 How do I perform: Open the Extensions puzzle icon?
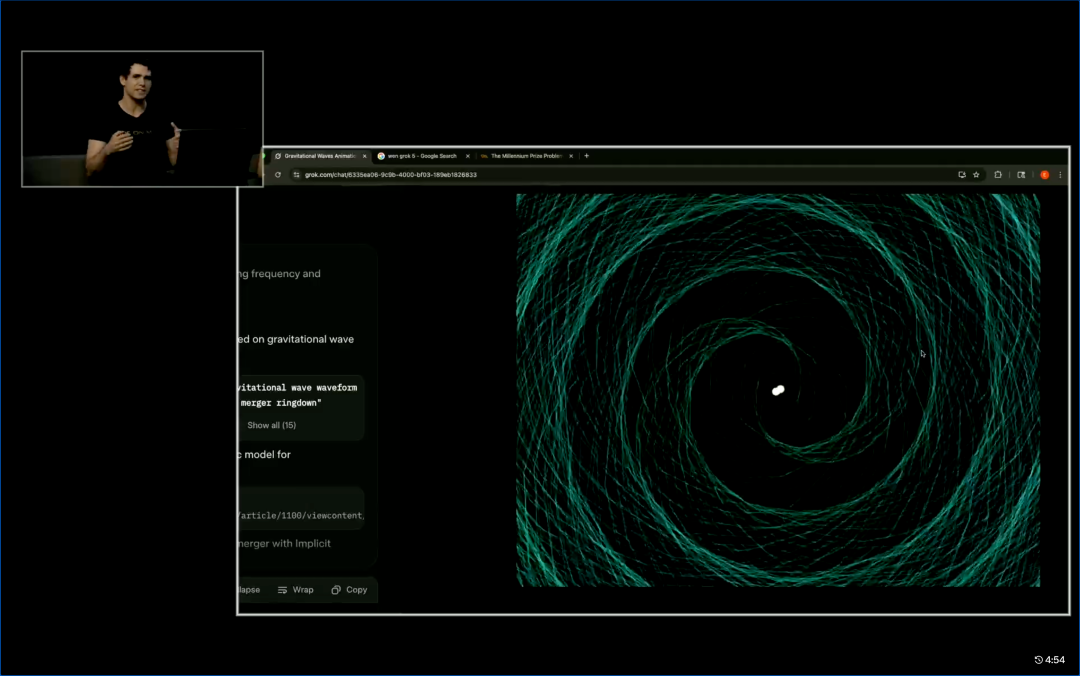click(x=998, y=175)
